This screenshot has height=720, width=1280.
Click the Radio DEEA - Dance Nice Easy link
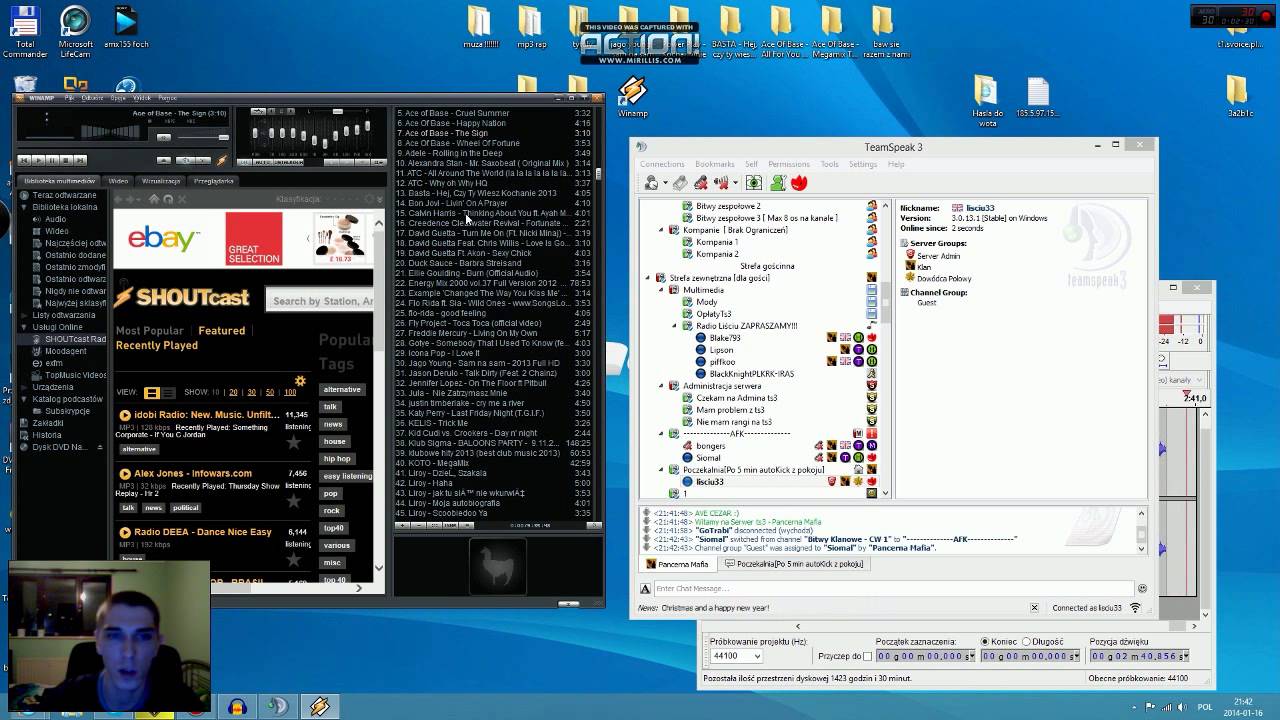click(x=203, y=532)
